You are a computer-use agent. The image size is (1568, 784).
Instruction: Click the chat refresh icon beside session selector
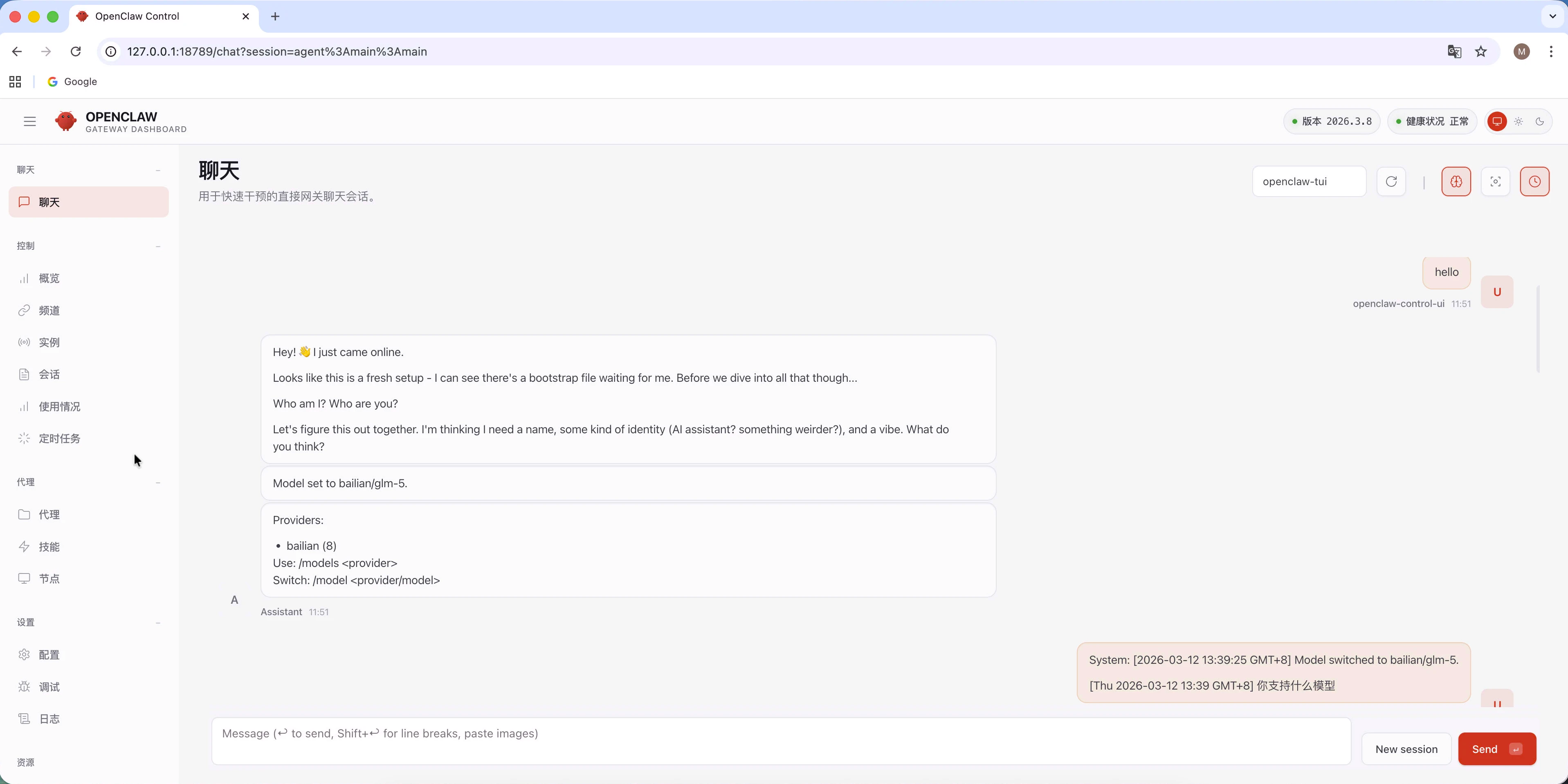coord(1391,181)
